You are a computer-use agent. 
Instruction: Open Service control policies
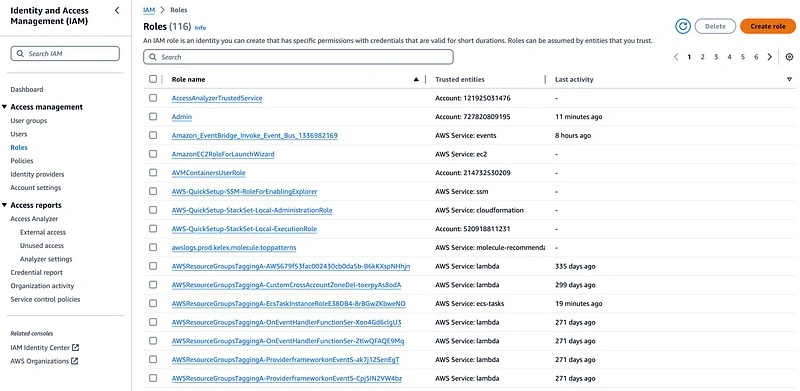pos(45,299)
